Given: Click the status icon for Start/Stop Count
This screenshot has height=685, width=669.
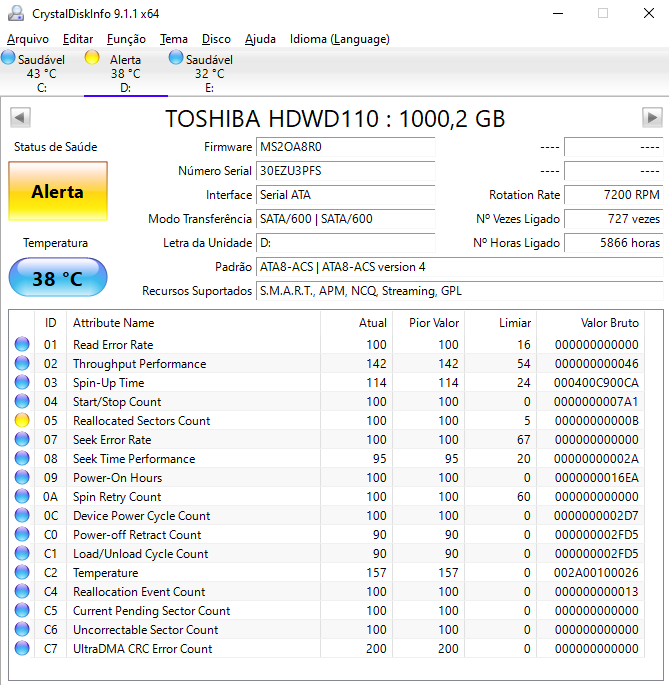Looking at the screenshot, I should pos(22,401).
